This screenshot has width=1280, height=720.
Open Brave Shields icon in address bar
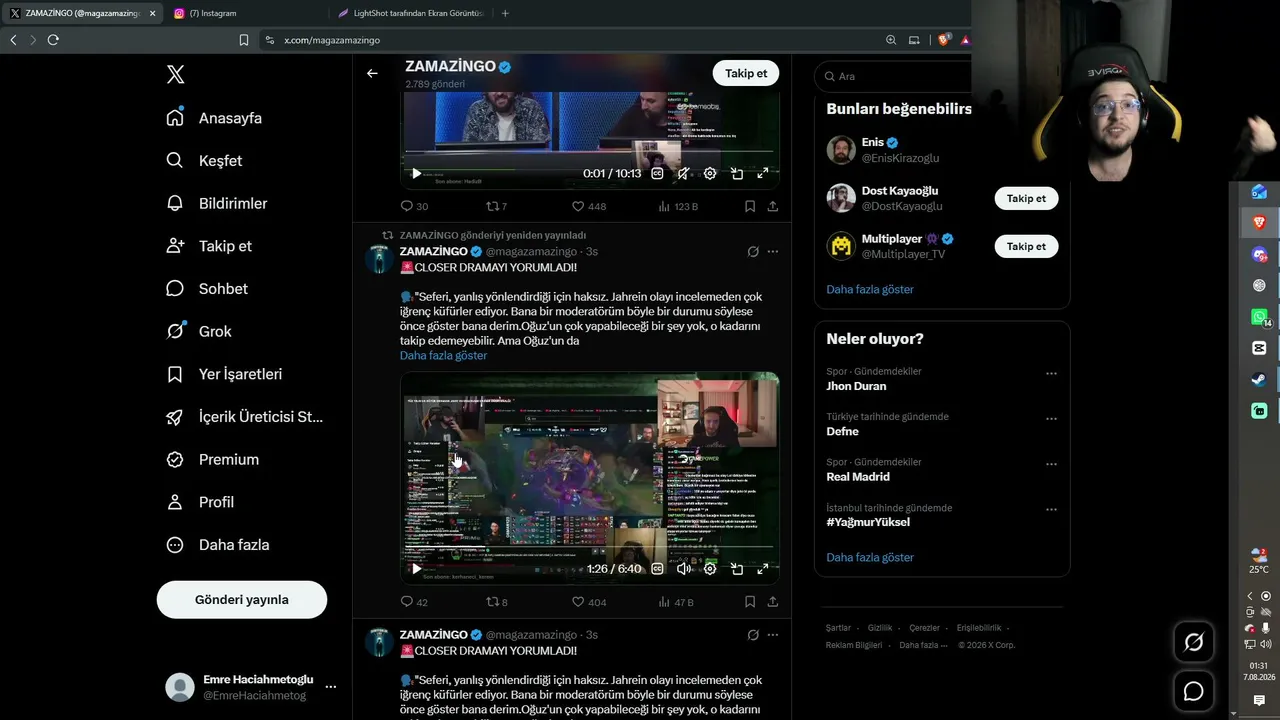point(944,40)
